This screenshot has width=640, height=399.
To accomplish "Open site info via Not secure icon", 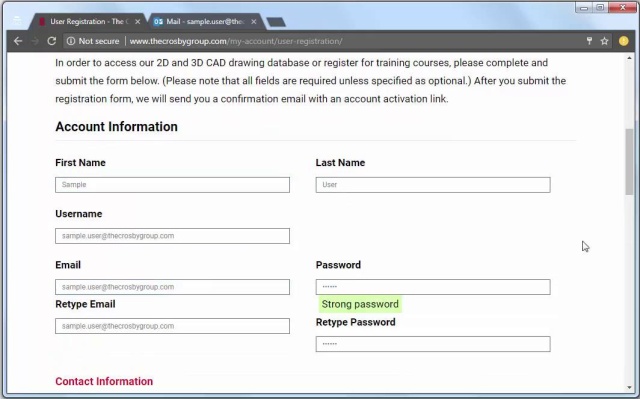I will pyautogui.click(x=71, y=41).
